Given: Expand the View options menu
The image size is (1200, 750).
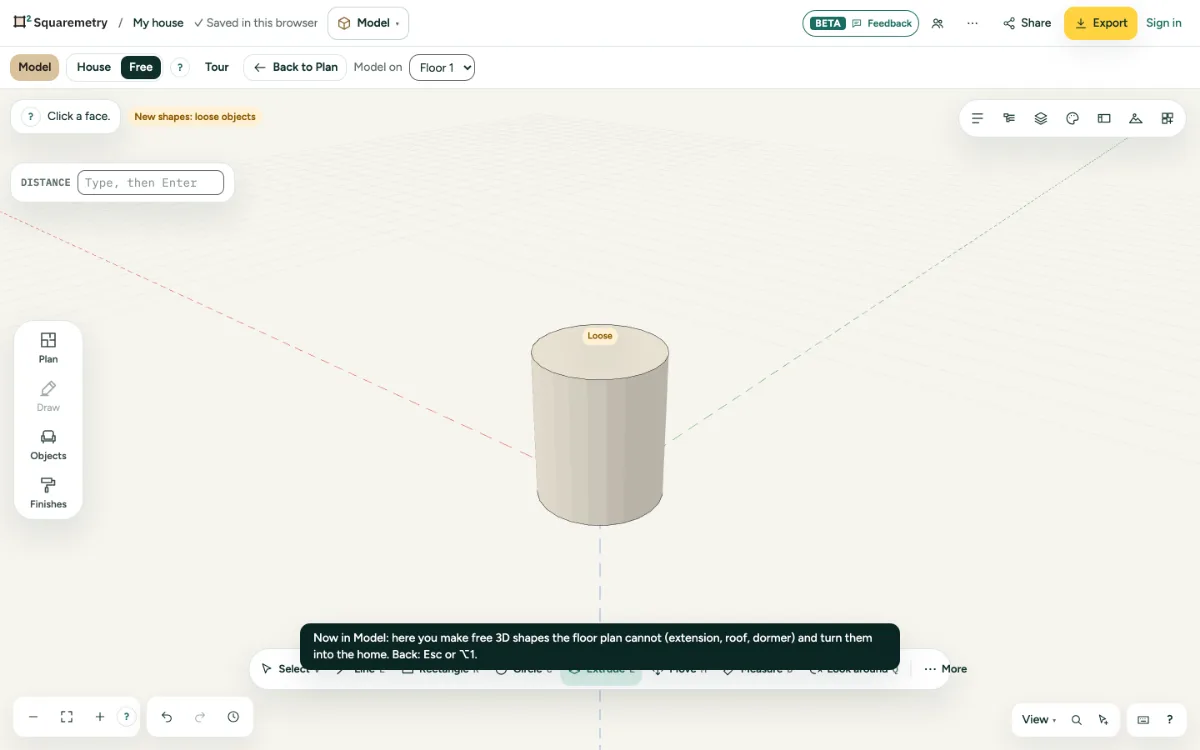Looking at the screenshot, I should click(x=1039, y=719).
